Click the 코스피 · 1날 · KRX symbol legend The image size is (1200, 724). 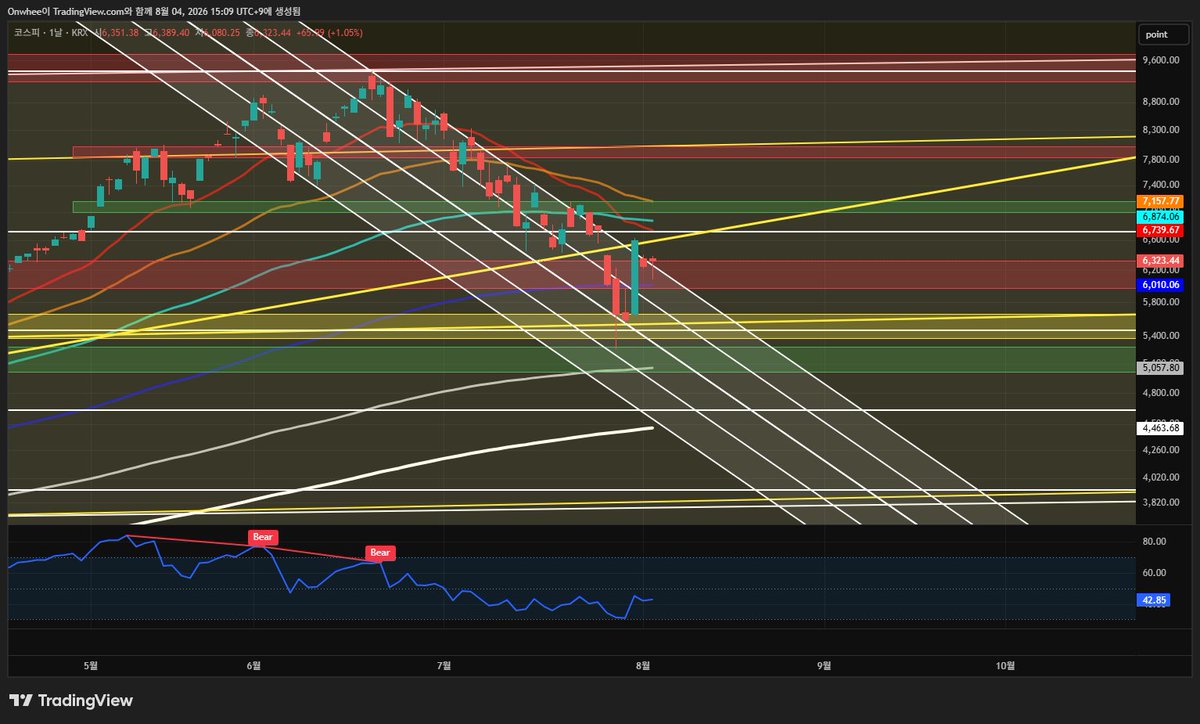(50, 33)
